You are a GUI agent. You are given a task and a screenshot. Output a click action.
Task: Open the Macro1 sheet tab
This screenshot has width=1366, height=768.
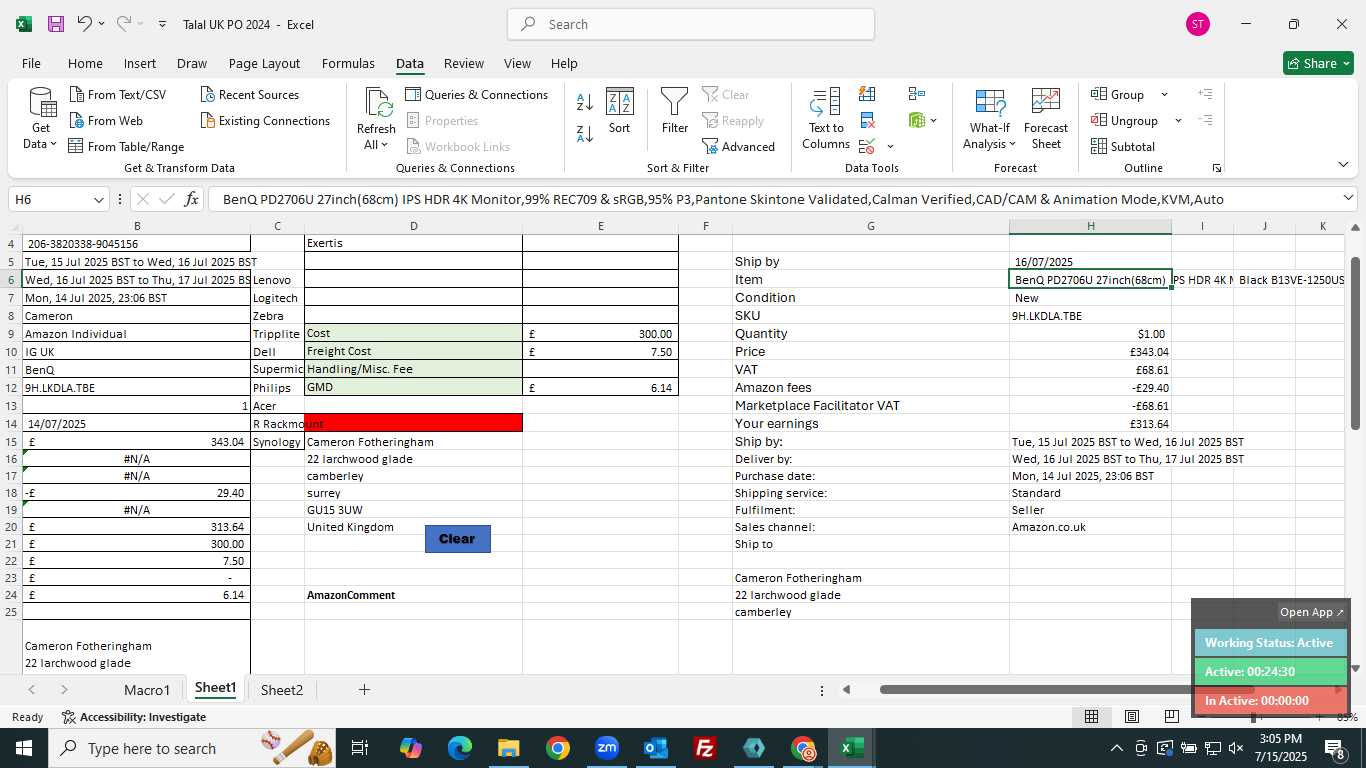pos(147,689)
